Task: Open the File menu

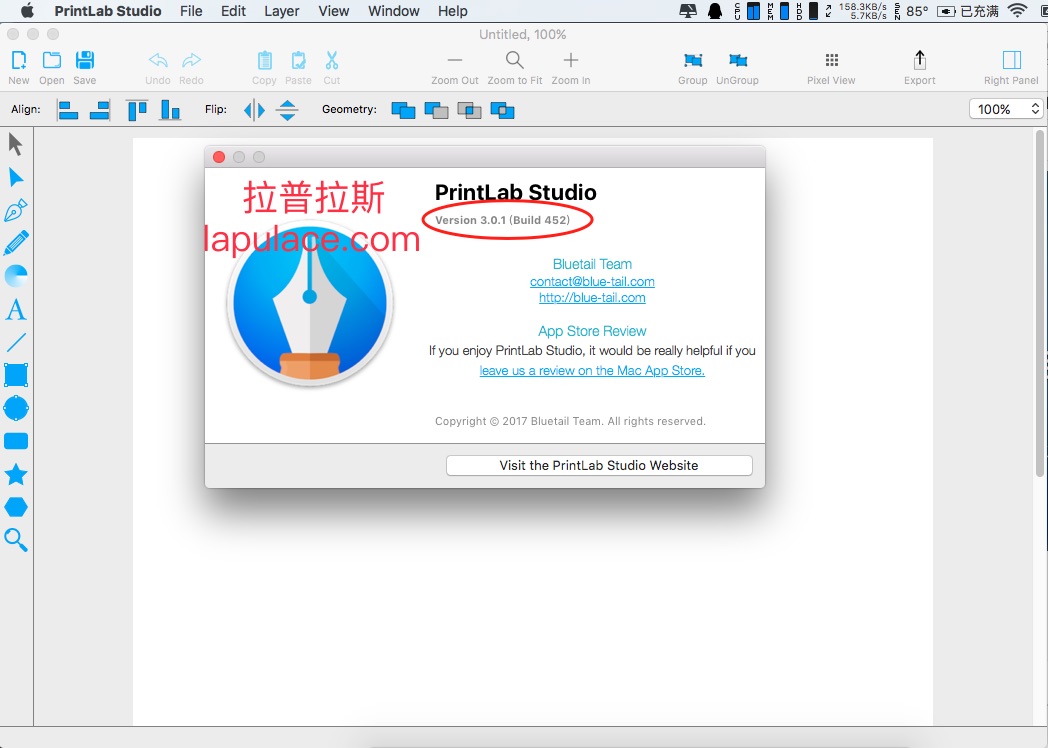Action: (x=191, y=11)
